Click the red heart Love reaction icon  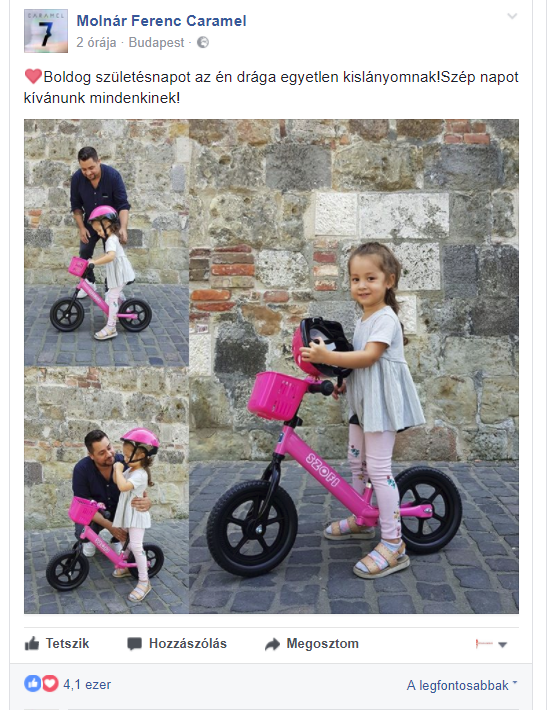50,684
